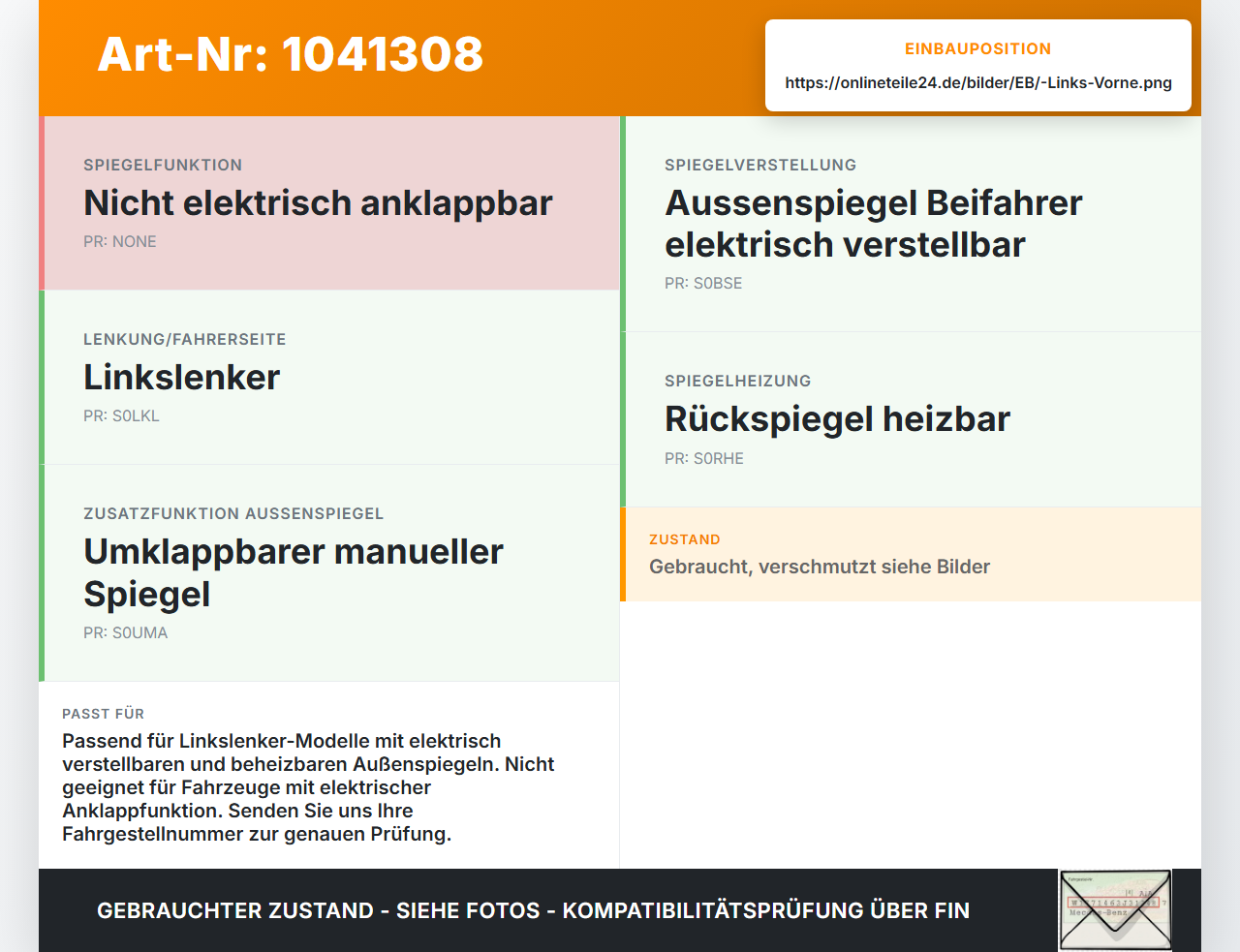This screenshot has height=952, width=1240.
Task: Select 'Aussenspiegel Beifahrer elektrisch verstellbar' heading
Action: point(874,224)
